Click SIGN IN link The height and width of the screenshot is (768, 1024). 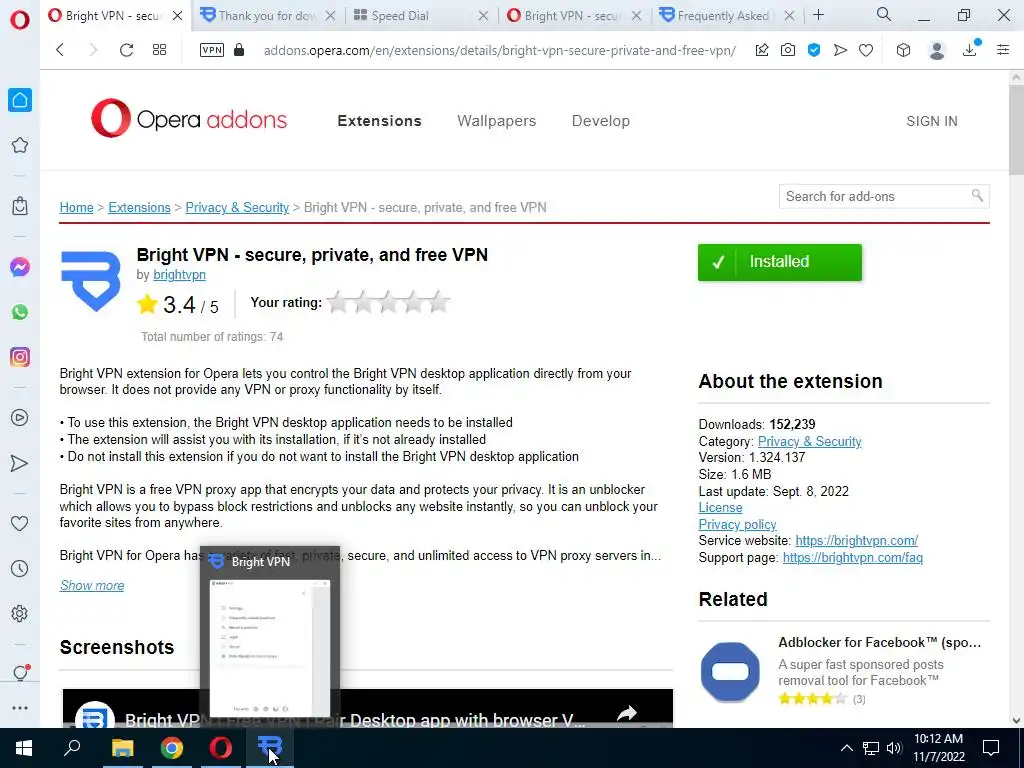[x=932, y=121]
